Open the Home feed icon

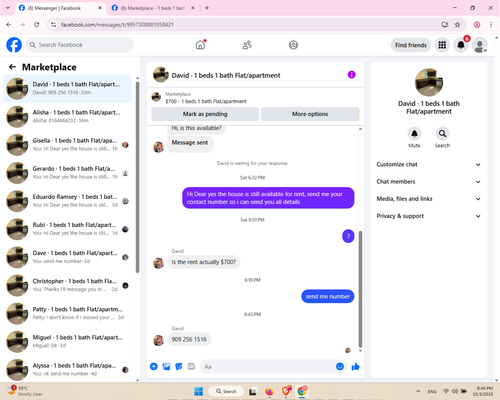click(x=200, y=45)
